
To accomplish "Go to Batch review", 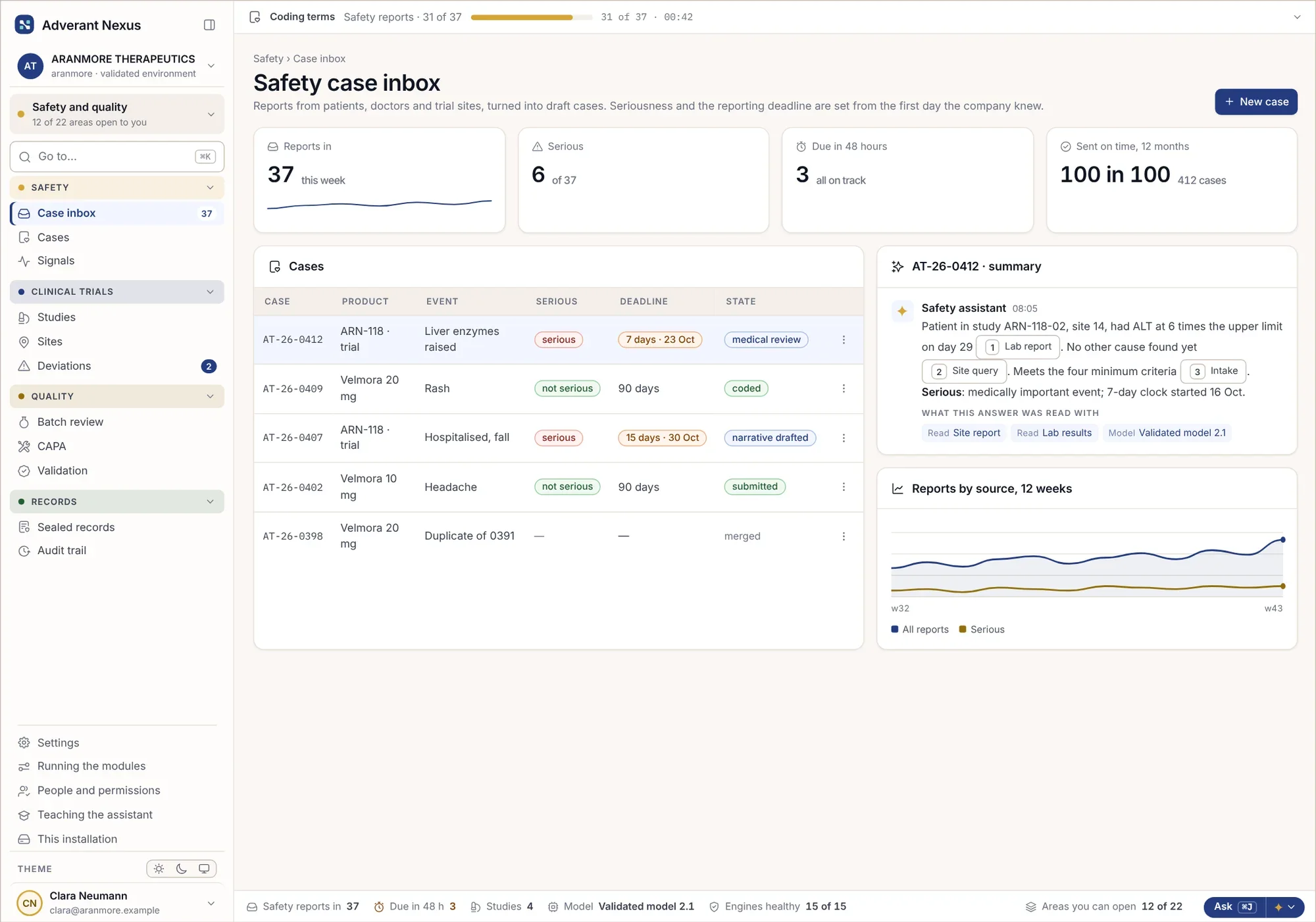I will click(x=117, y=422).
